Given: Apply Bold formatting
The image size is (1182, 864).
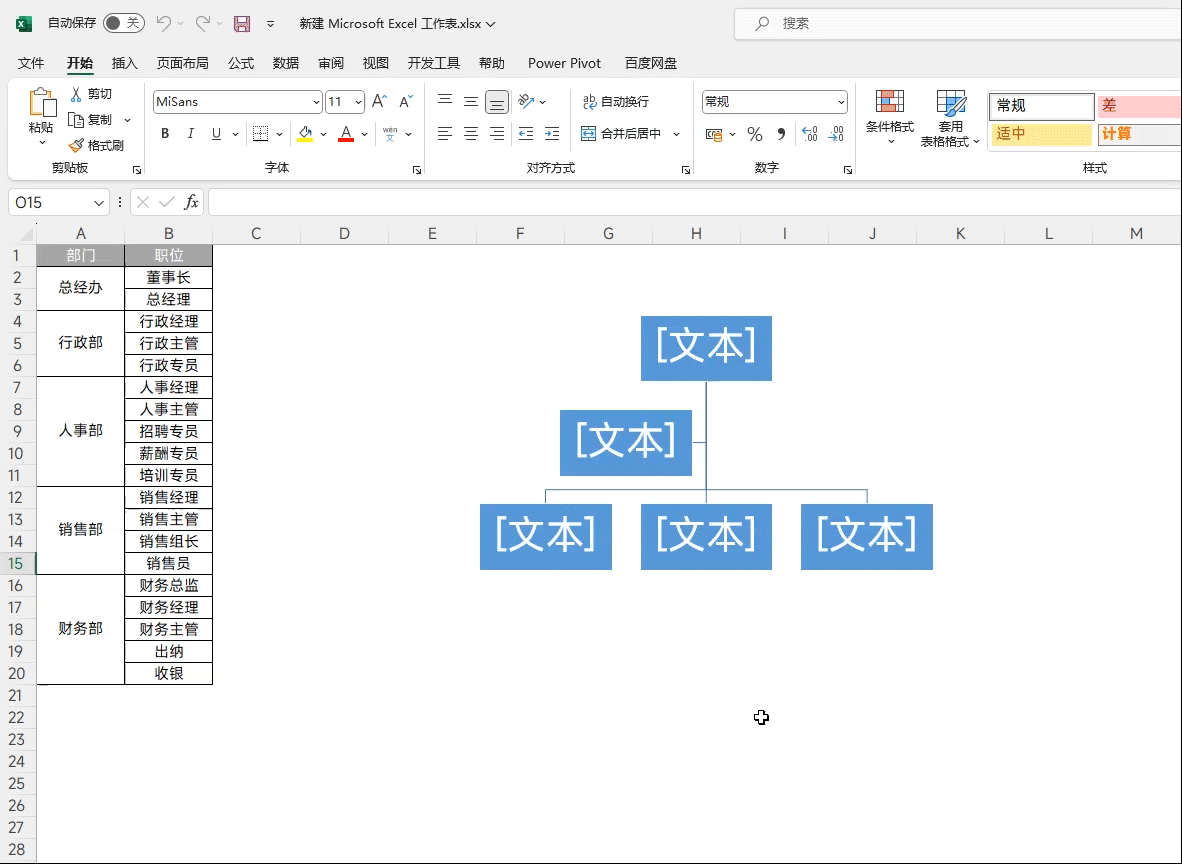Looking at the screenshot, I should tap(165, 133).
